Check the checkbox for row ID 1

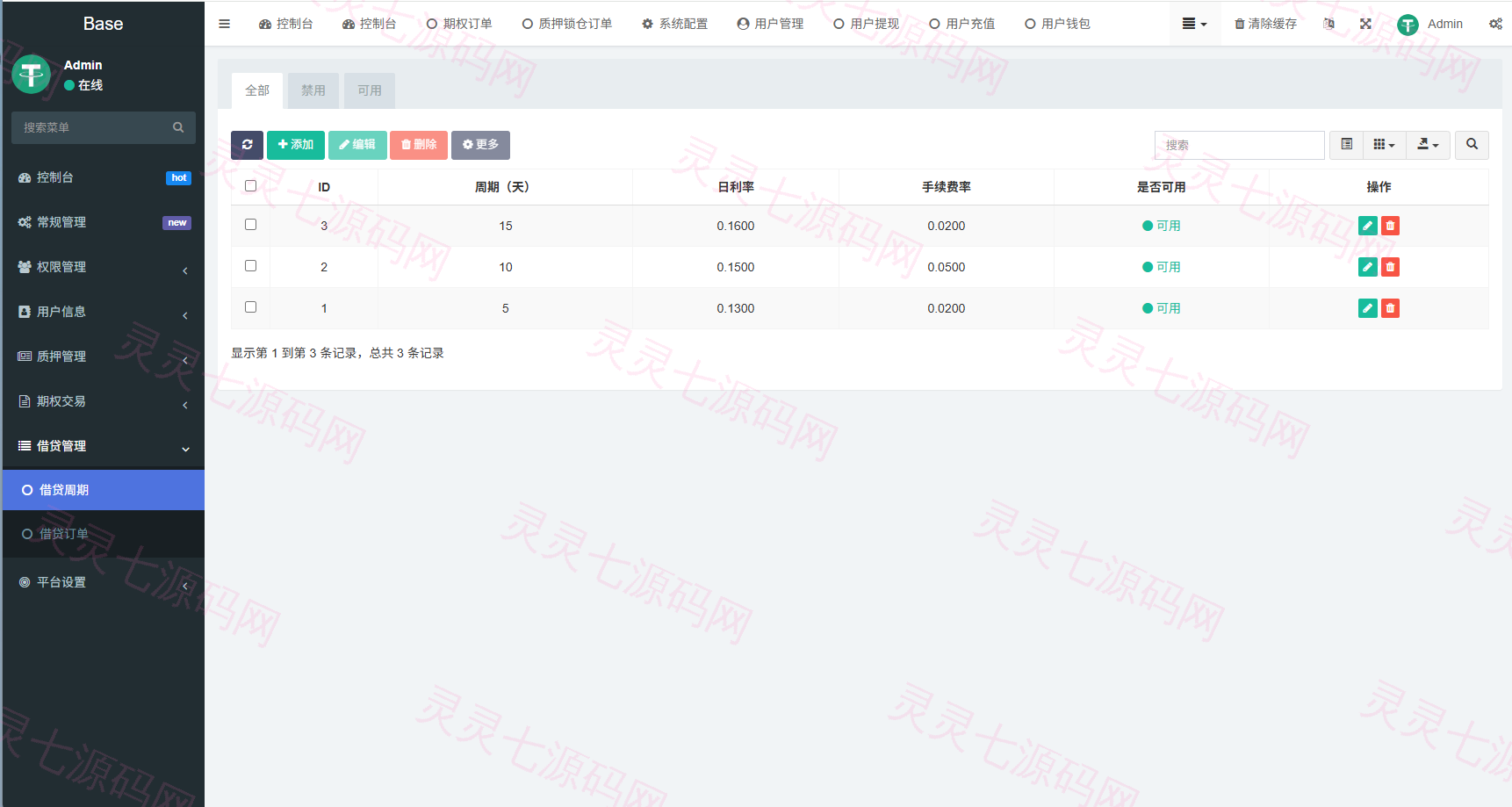250,307
